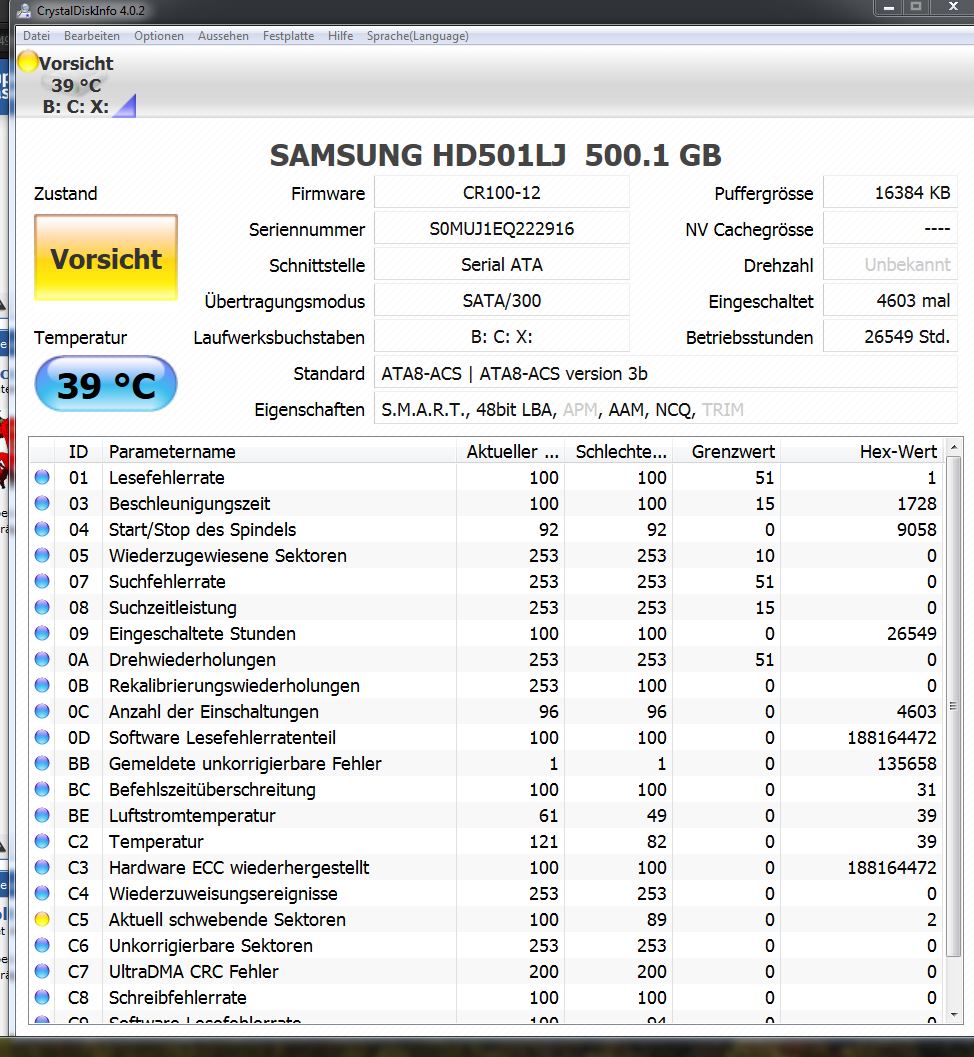Click the Drehzahl field showing Unbekannt
Screen dimensions: 974x1057
890,265
